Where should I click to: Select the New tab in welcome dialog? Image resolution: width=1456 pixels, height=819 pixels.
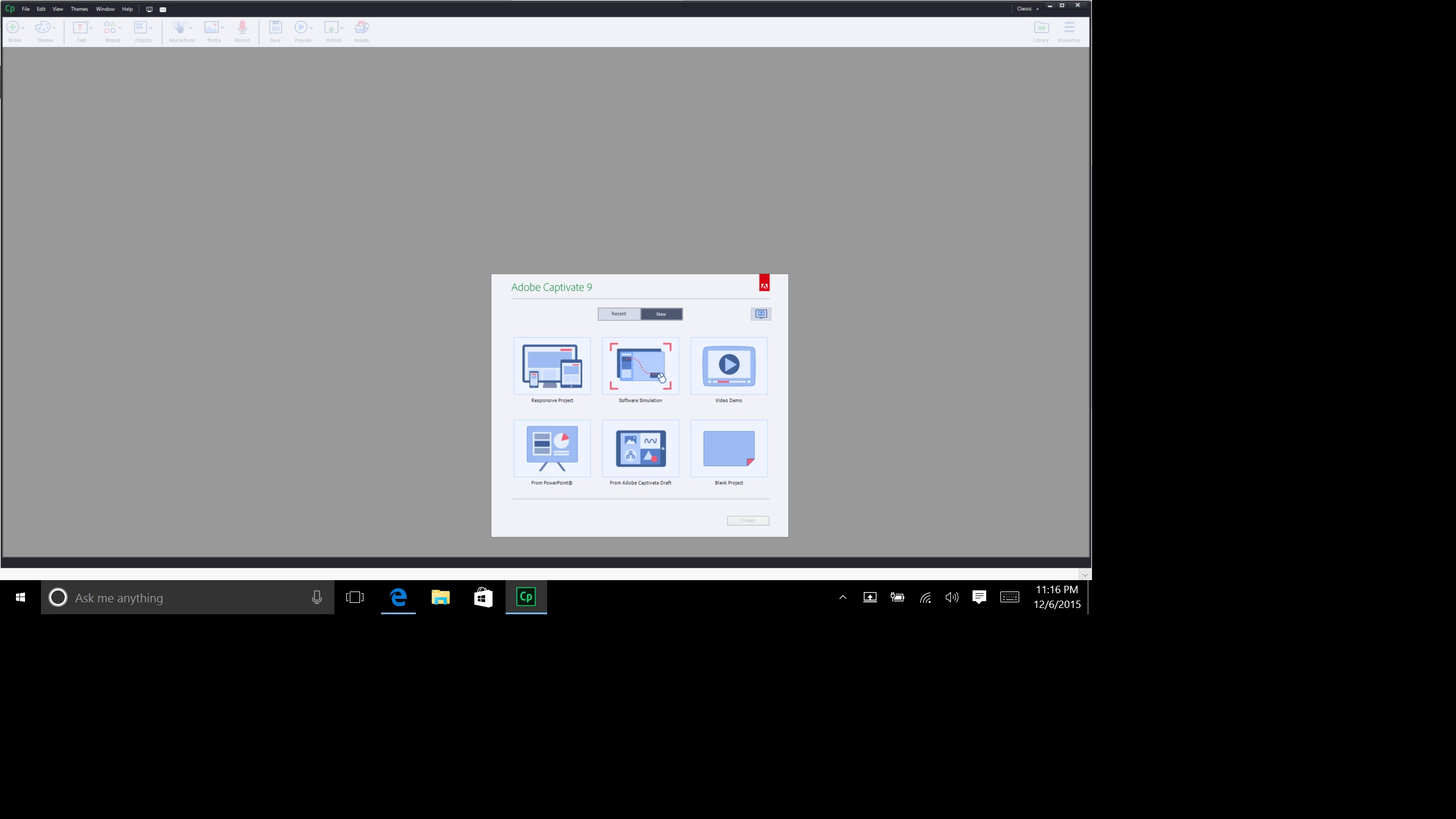coord(661,314)
